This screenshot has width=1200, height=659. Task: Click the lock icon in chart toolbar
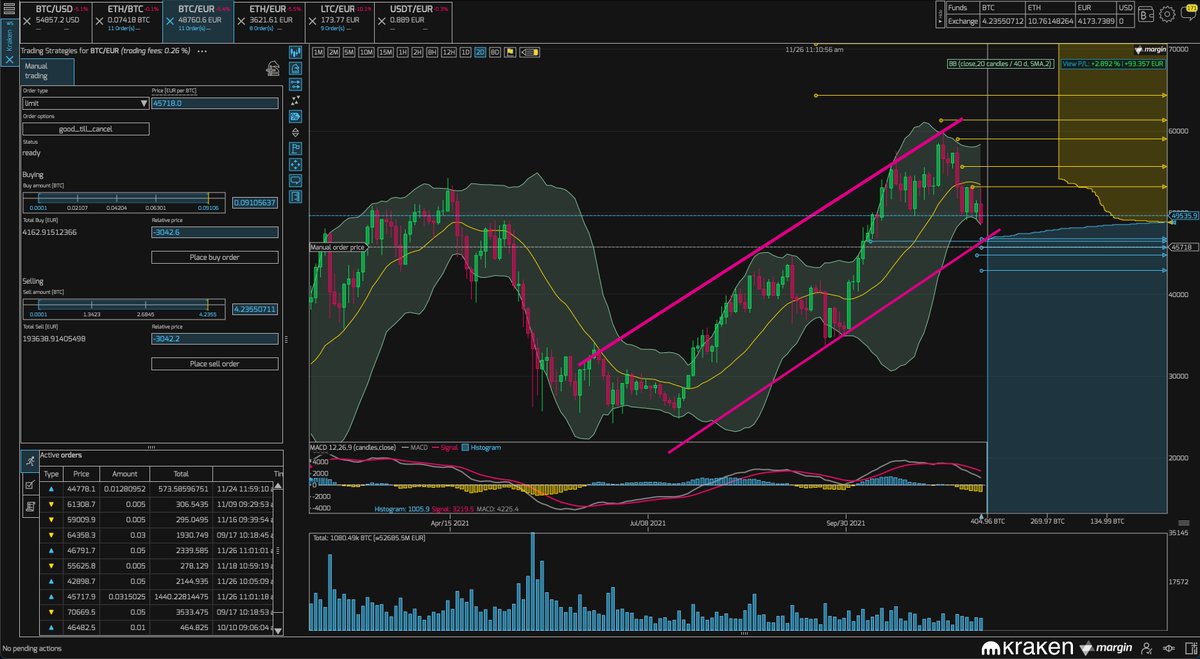[x=296, y=69]
